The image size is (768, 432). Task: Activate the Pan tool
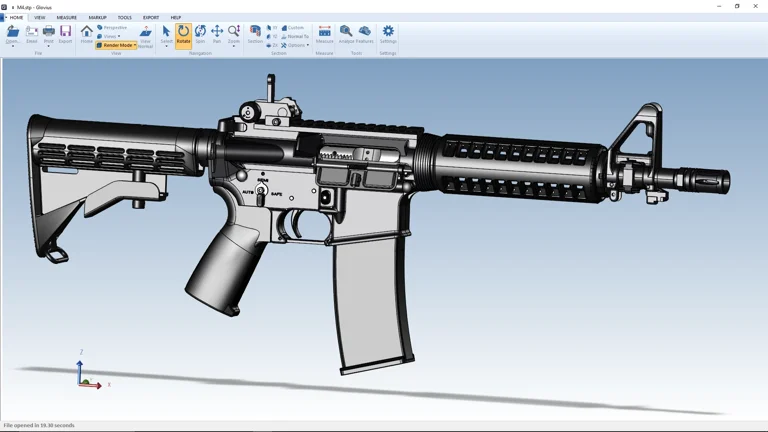click(x=217, y=34)
